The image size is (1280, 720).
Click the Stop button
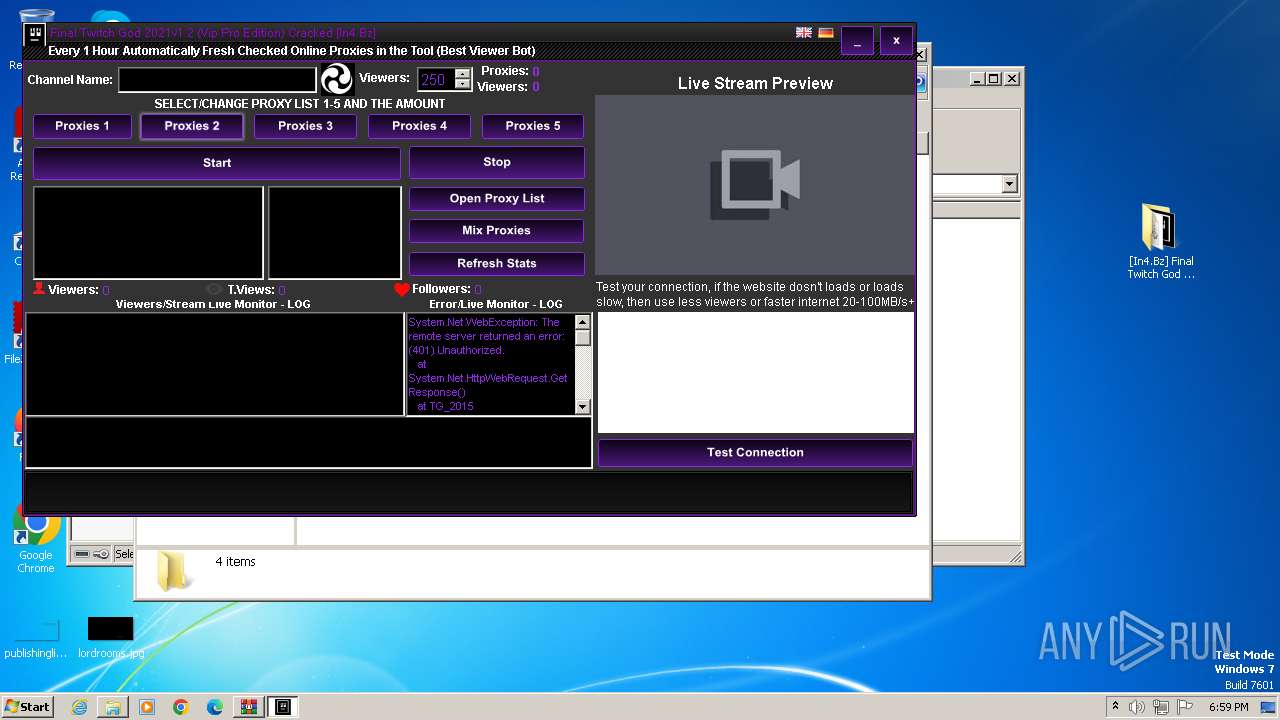pos(497,162)
